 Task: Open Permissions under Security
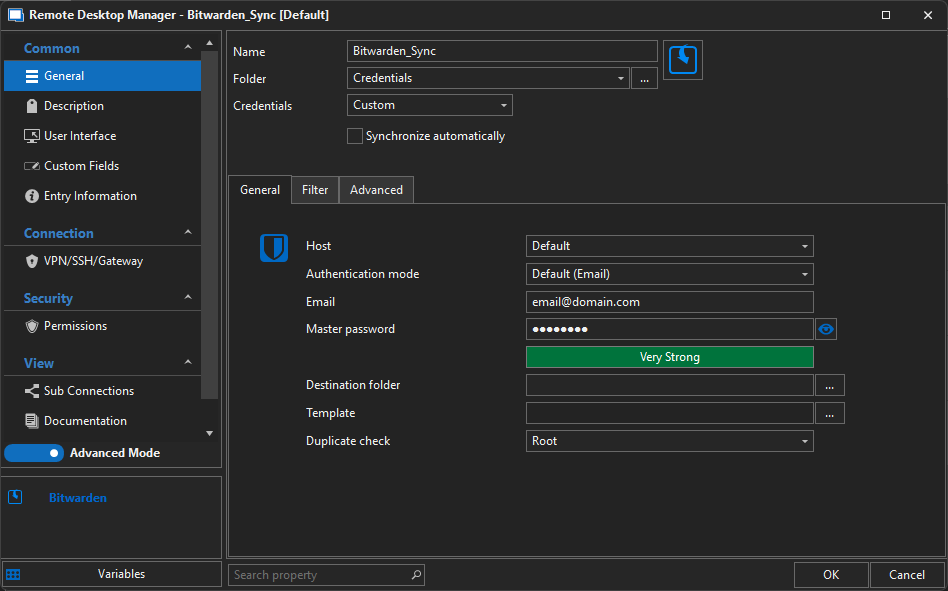tap(75, 326)
